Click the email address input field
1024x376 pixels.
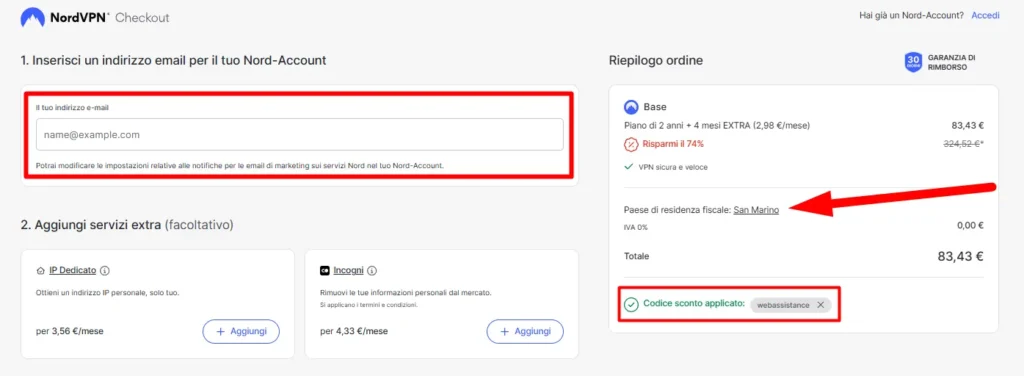300,134
